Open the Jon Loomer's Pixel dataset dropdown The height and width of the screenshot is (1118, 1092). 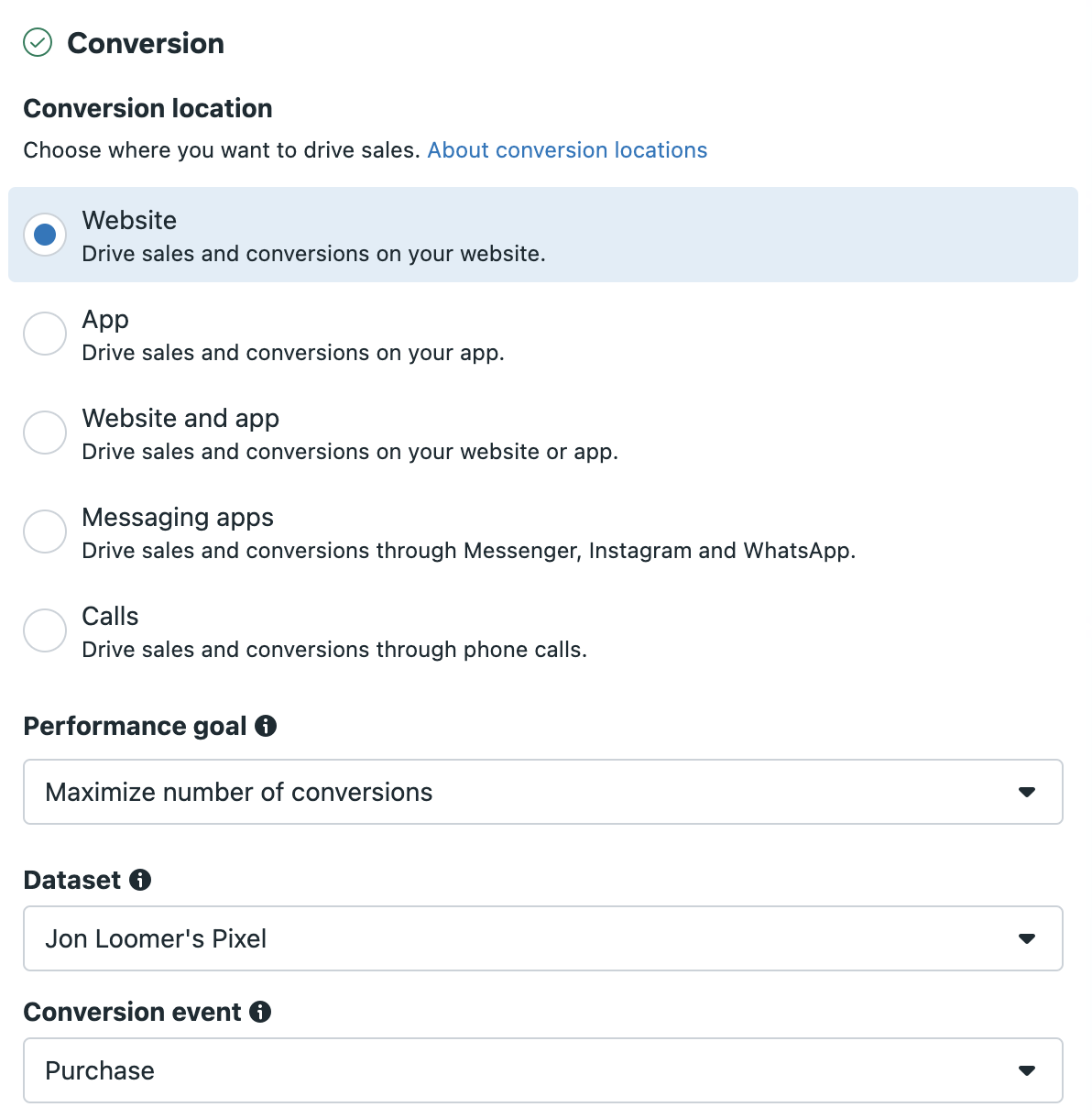[543, 938]
